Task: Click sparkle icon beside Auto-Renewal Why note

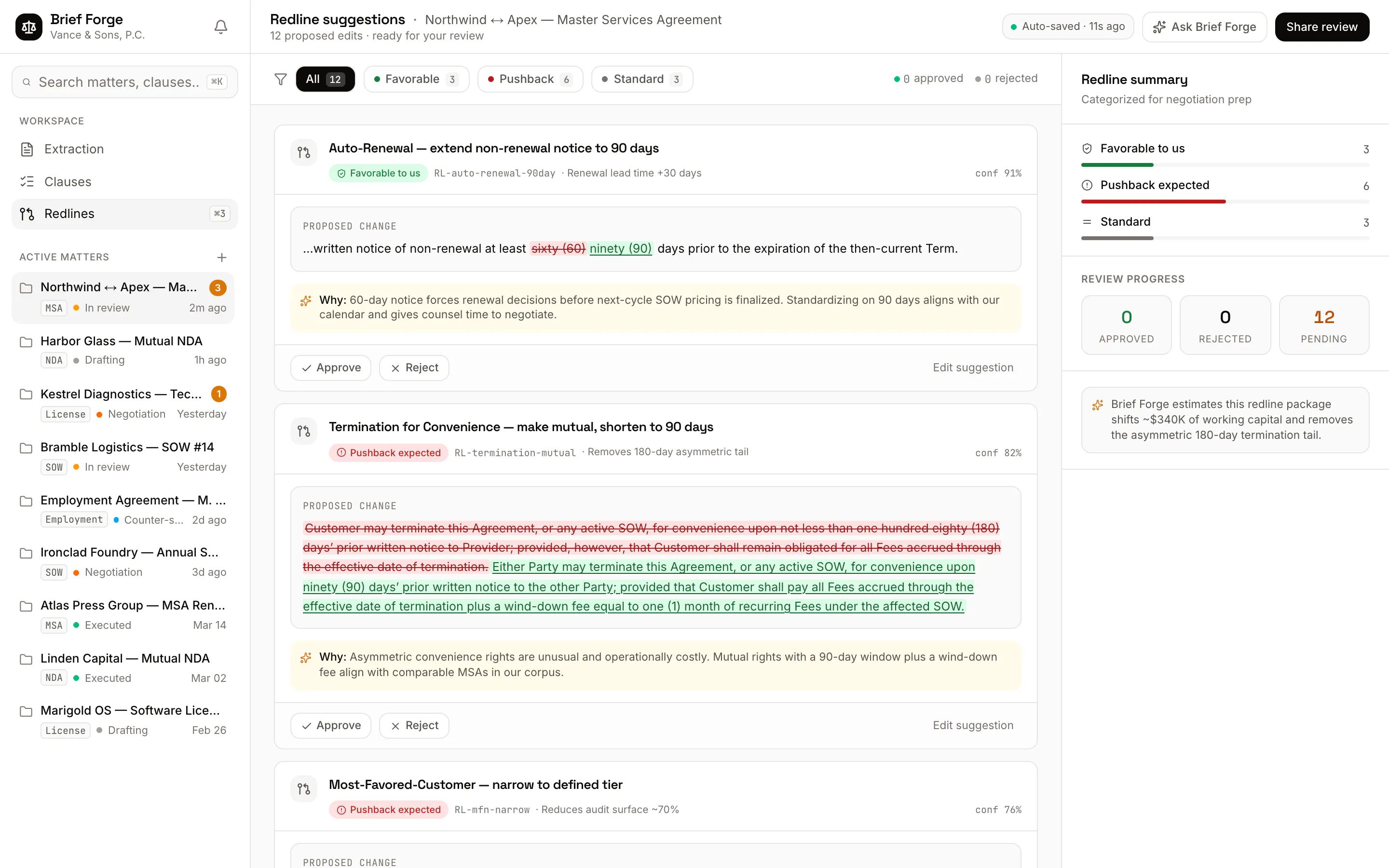Action: click(x=306, y=301)
